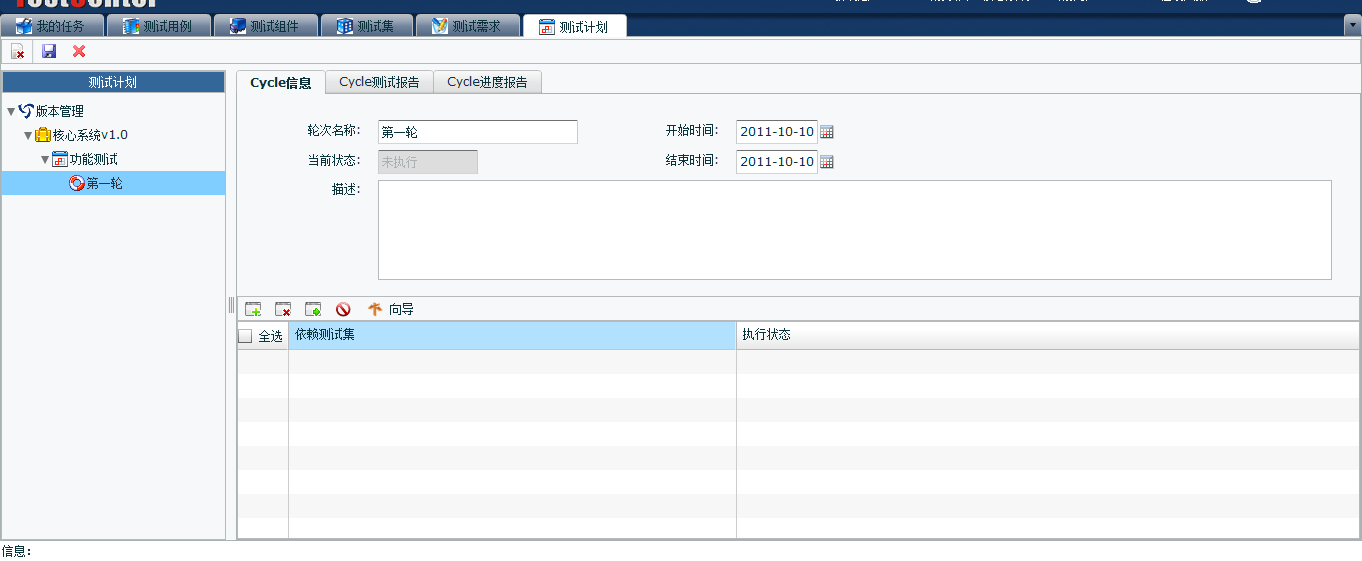Select 第一轮 in the test plan tree
The height and width of the screenshot is (561, 1362).
coord(105,183)
